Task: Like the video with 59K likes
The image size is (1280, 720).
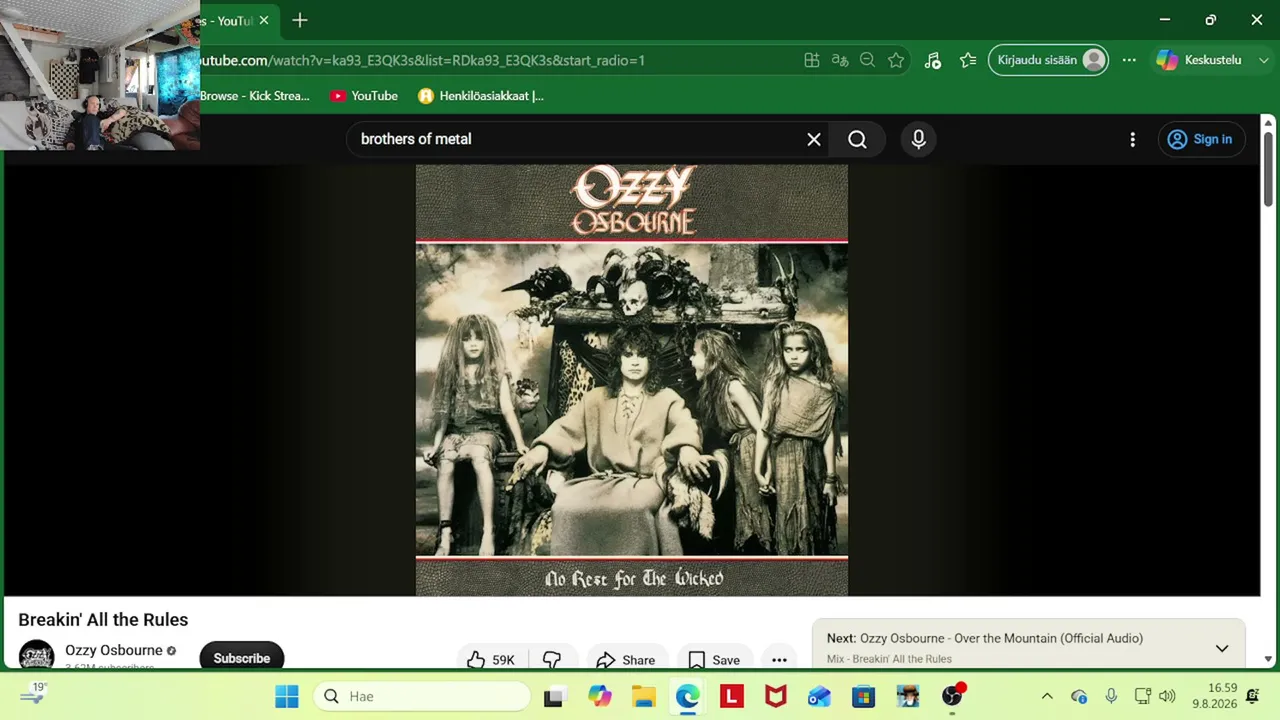Action: pyautogui.click(x=490, y=660)
